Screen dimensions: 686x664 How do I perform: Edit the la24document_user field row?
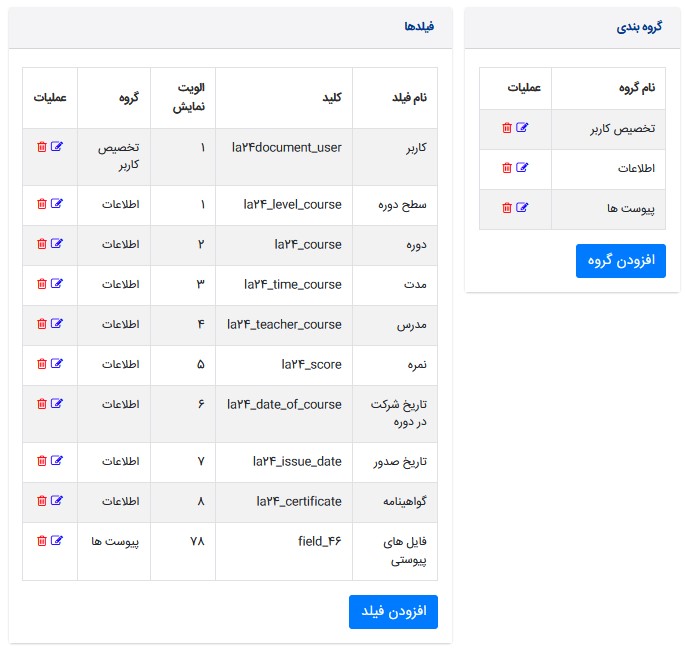pyautogui.click(x=57, y=147)
